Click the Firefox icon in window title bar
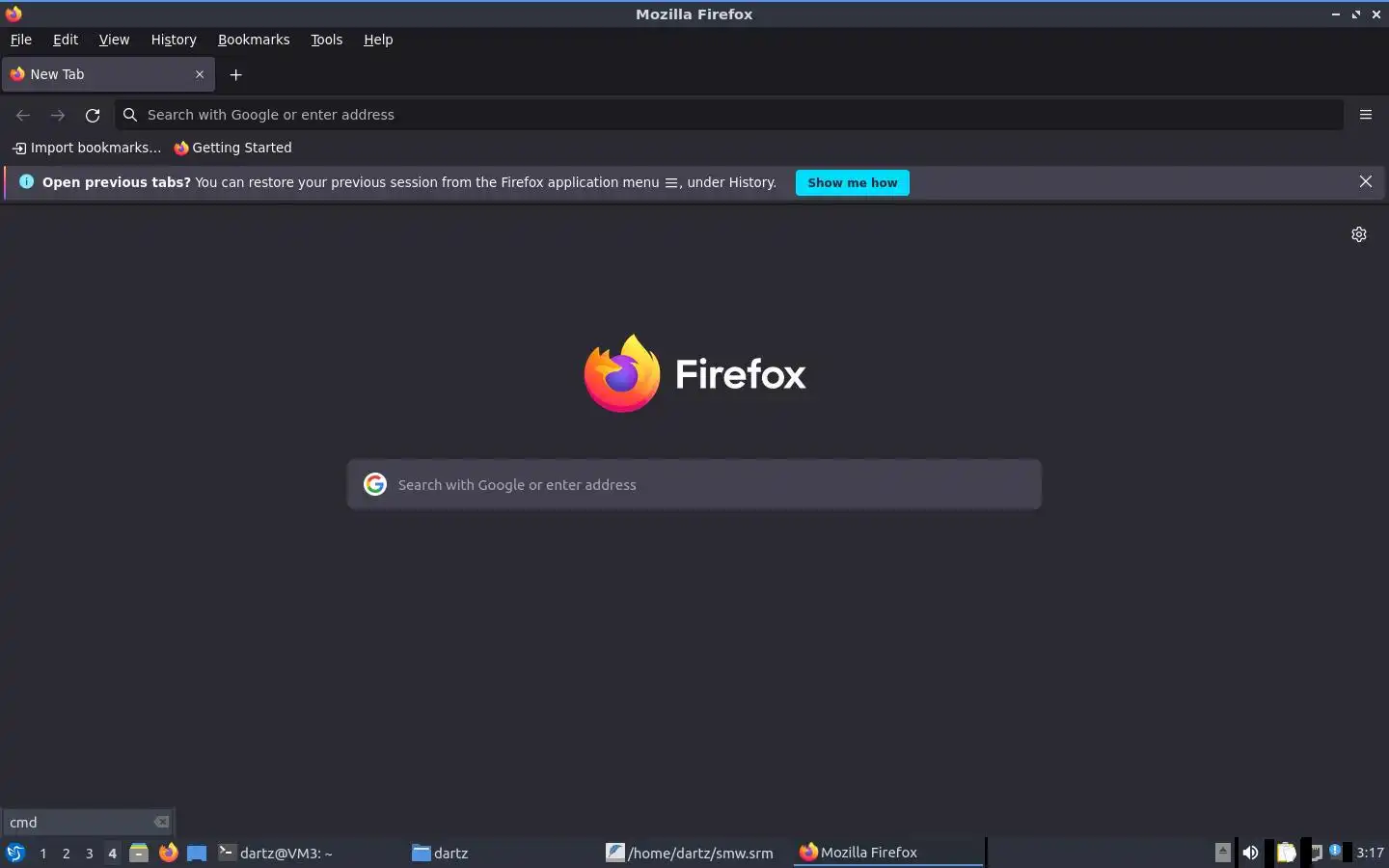 [14, 14]
